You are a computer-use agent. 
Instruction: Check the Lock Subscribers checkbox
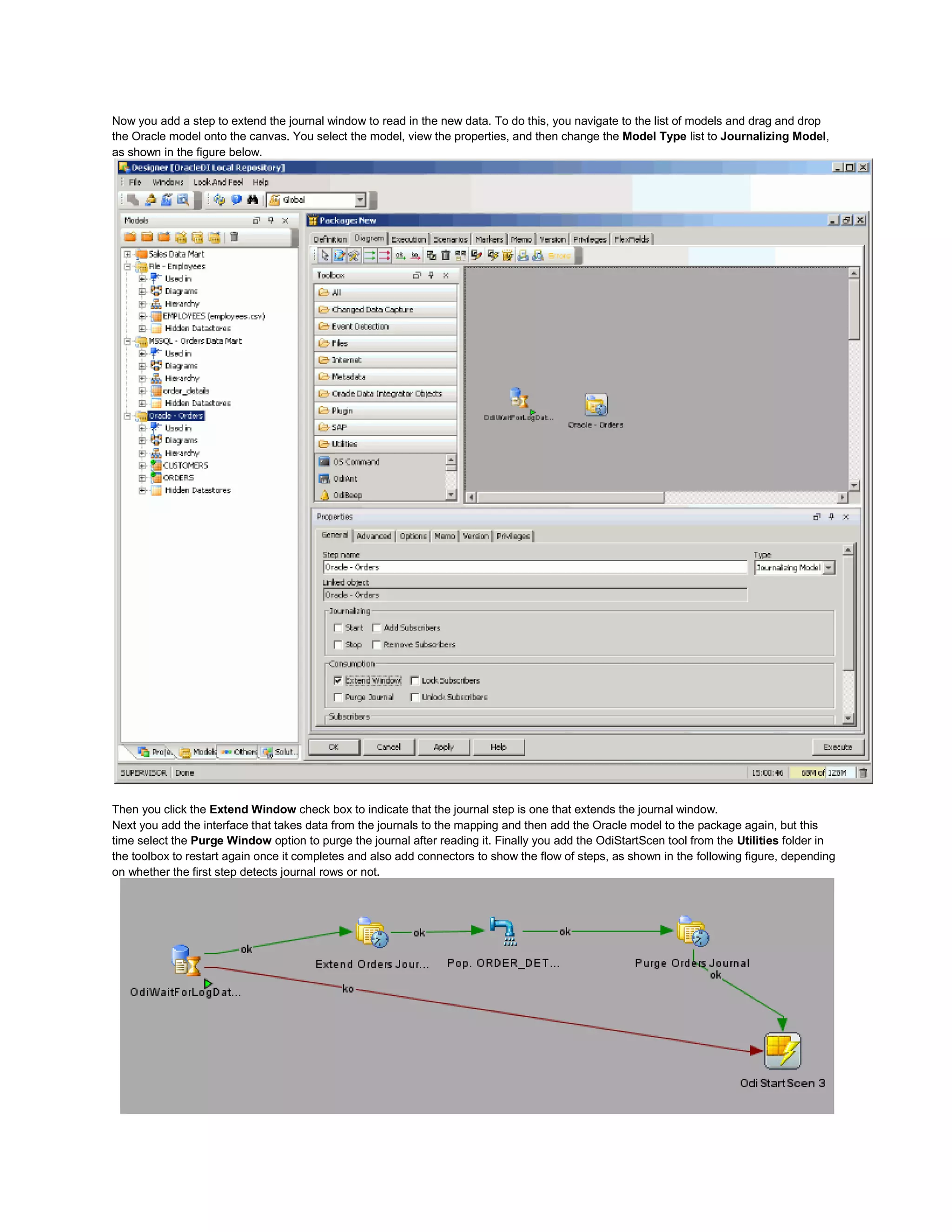(415, 681)
